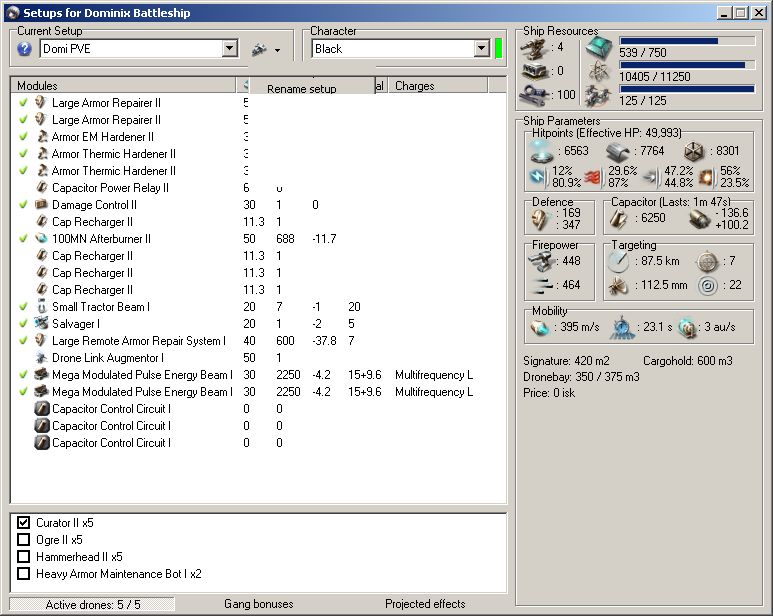
Task: Open the Gang bonuses section
Action: tap(258, 604)
